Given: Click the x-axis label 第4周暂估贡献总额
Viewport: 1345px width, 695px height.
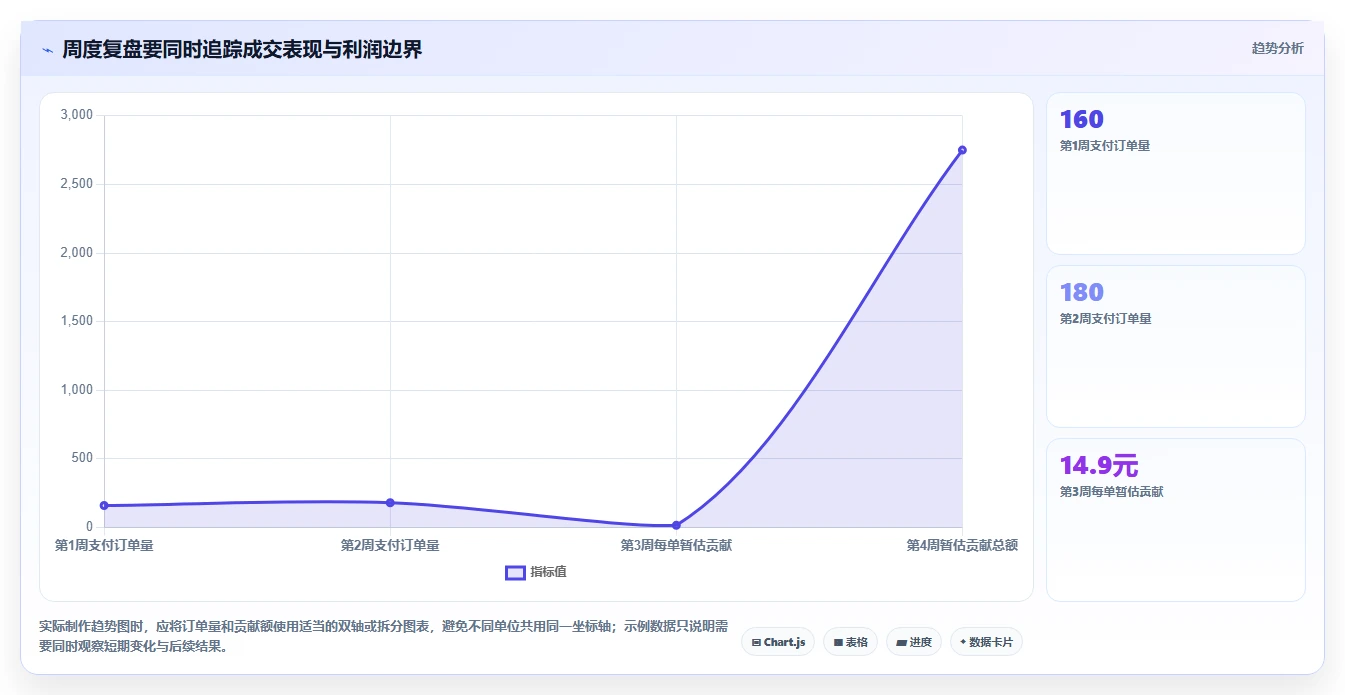Looking at the screenshot, I should click(x=962, y=545).
